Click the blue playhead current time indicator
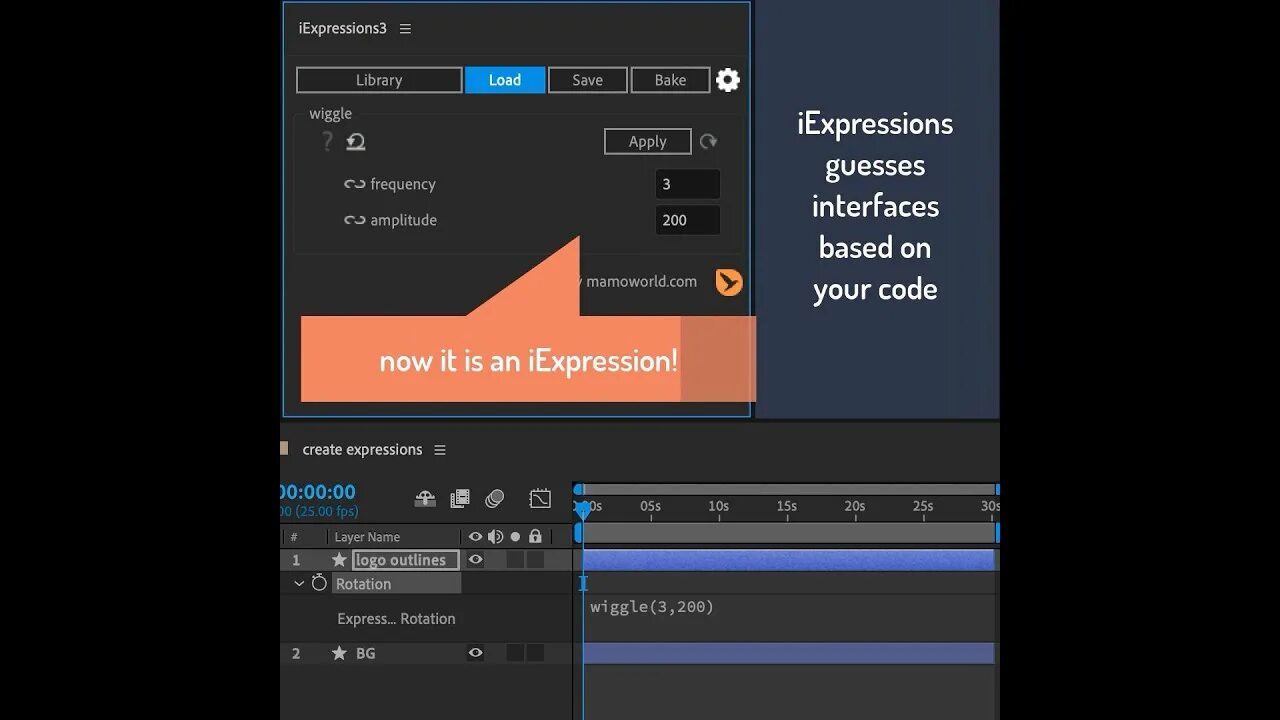1280x720 pixels. coord(583,510)
